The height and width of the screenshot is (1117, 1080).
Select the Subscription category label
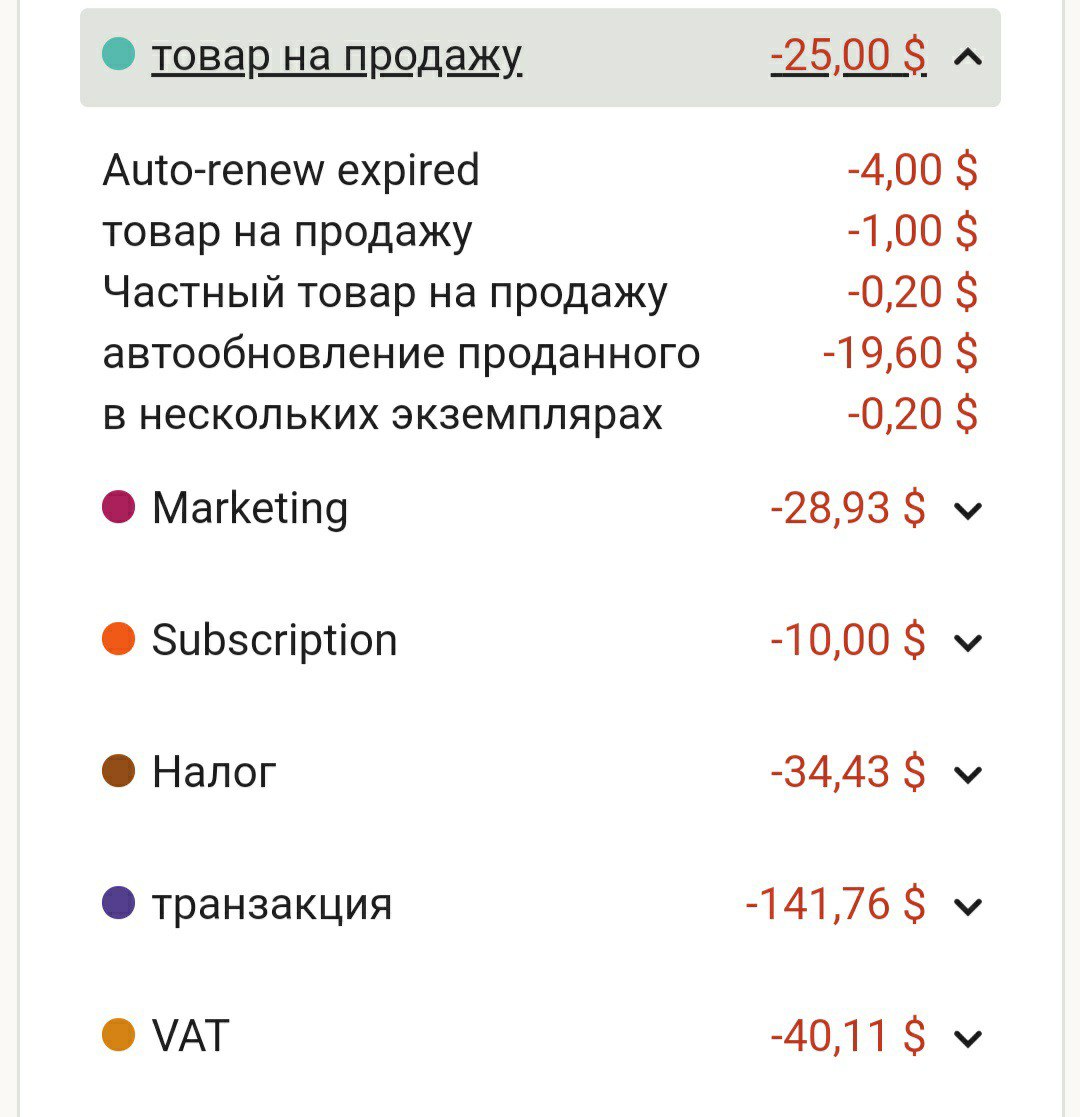(x=274, y=640)
